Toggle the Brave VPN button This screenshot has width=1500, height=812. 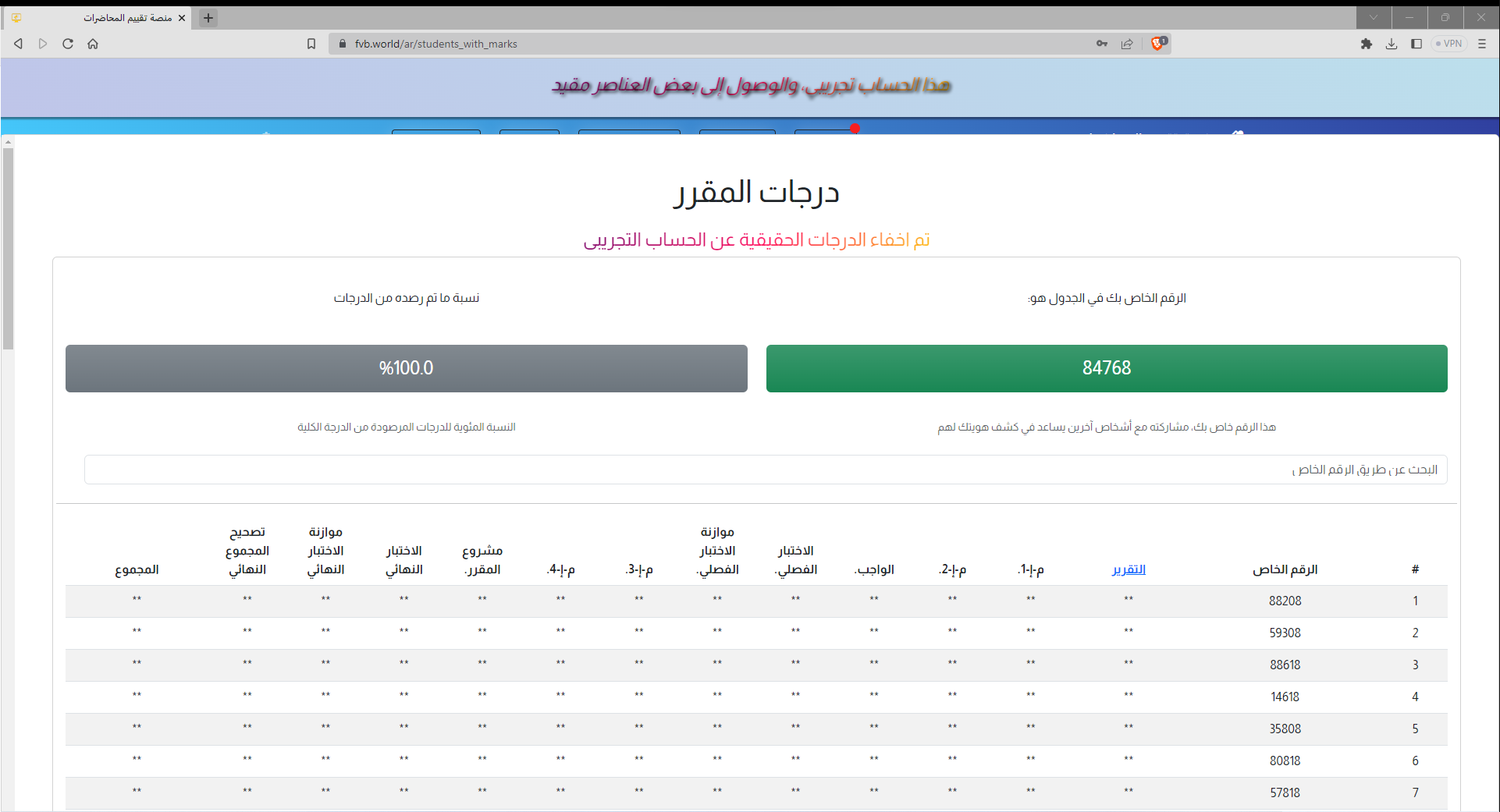1449,44
